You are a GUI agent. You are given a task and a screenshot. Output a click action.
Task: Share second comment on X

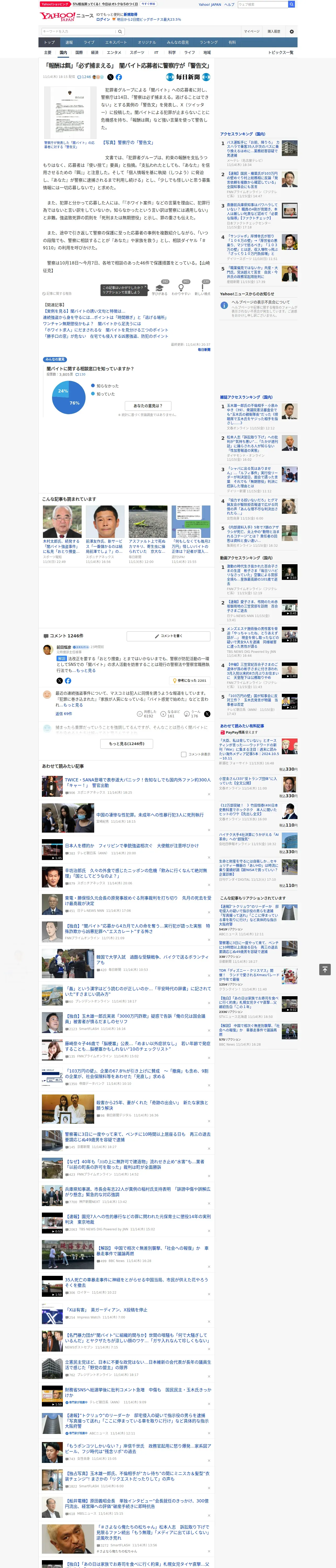(x=207, y=714)
